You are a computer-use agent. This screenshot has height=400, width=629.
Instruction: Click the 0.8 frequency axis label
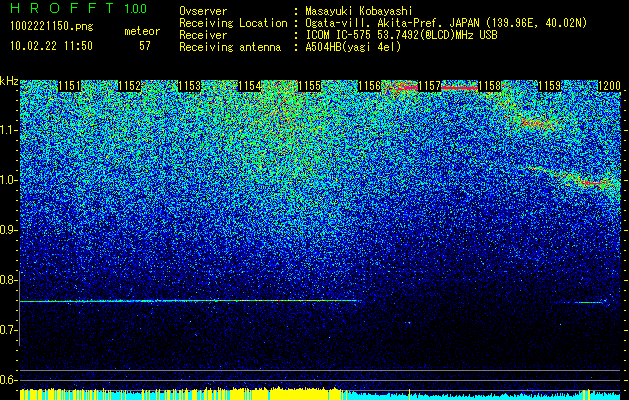8,280
